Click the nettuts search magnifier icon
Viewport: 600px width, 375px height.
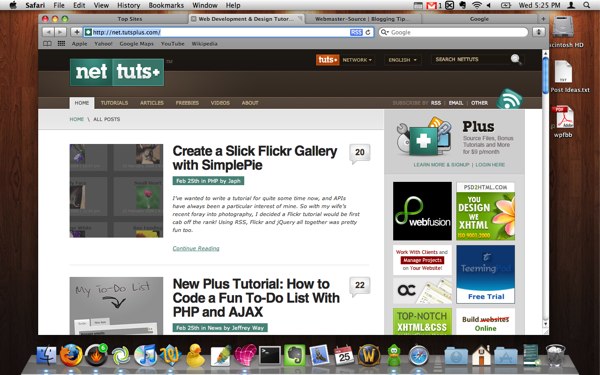[516, 59]
